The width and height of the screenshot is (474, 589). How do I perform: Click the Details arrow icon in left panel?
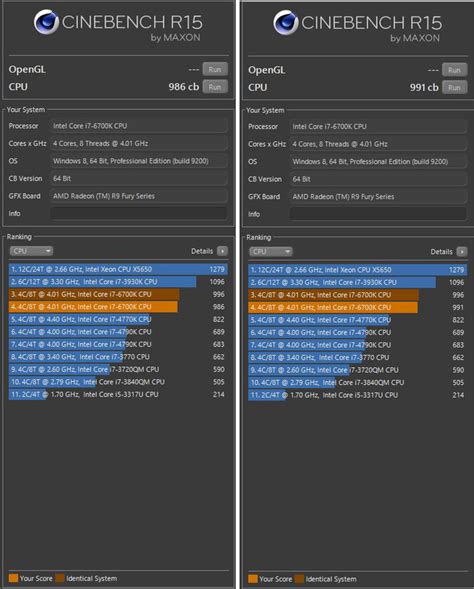[222, 251]
